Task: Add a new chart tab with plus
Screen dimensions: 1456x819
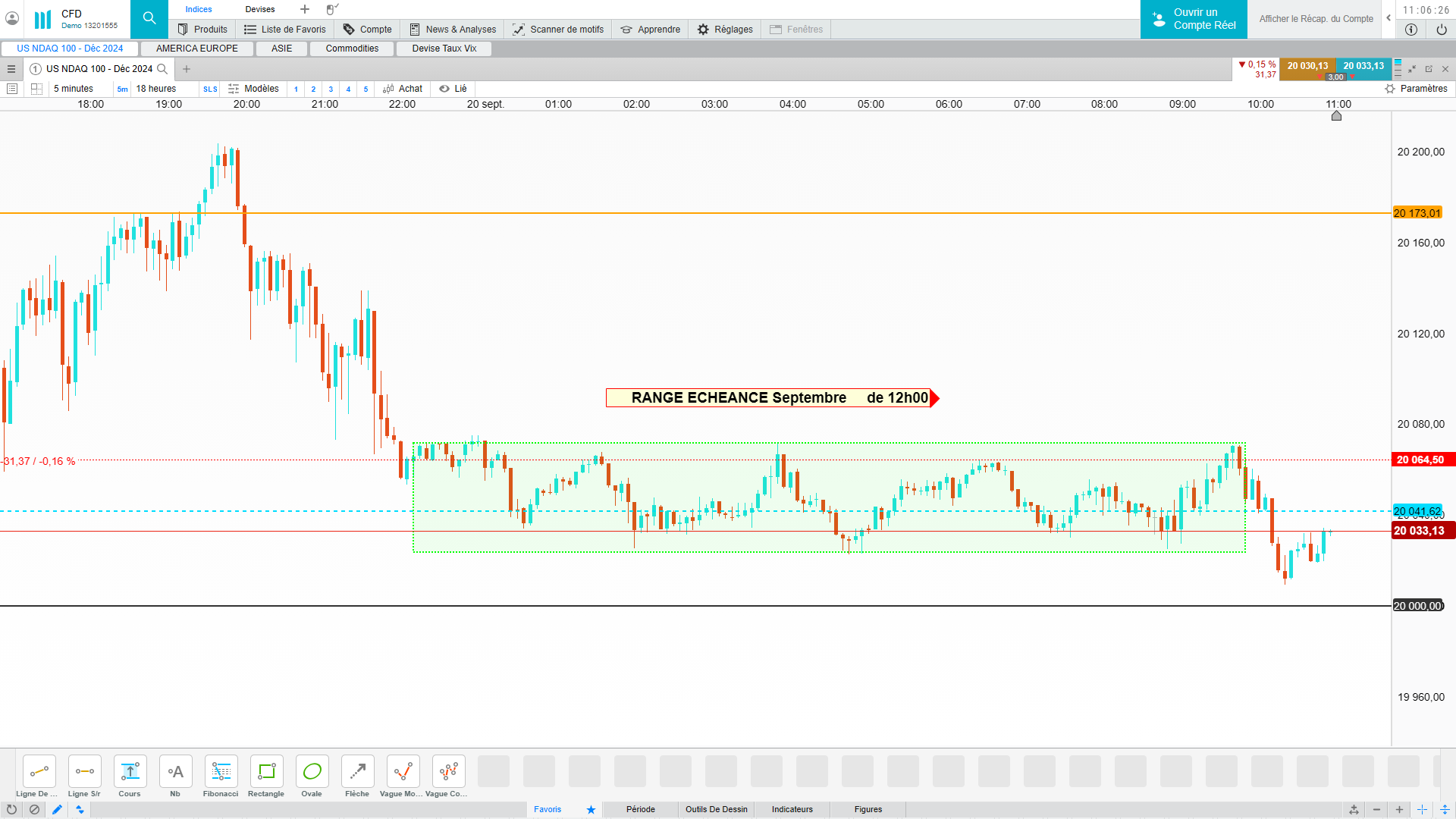Action: (187, 69)
